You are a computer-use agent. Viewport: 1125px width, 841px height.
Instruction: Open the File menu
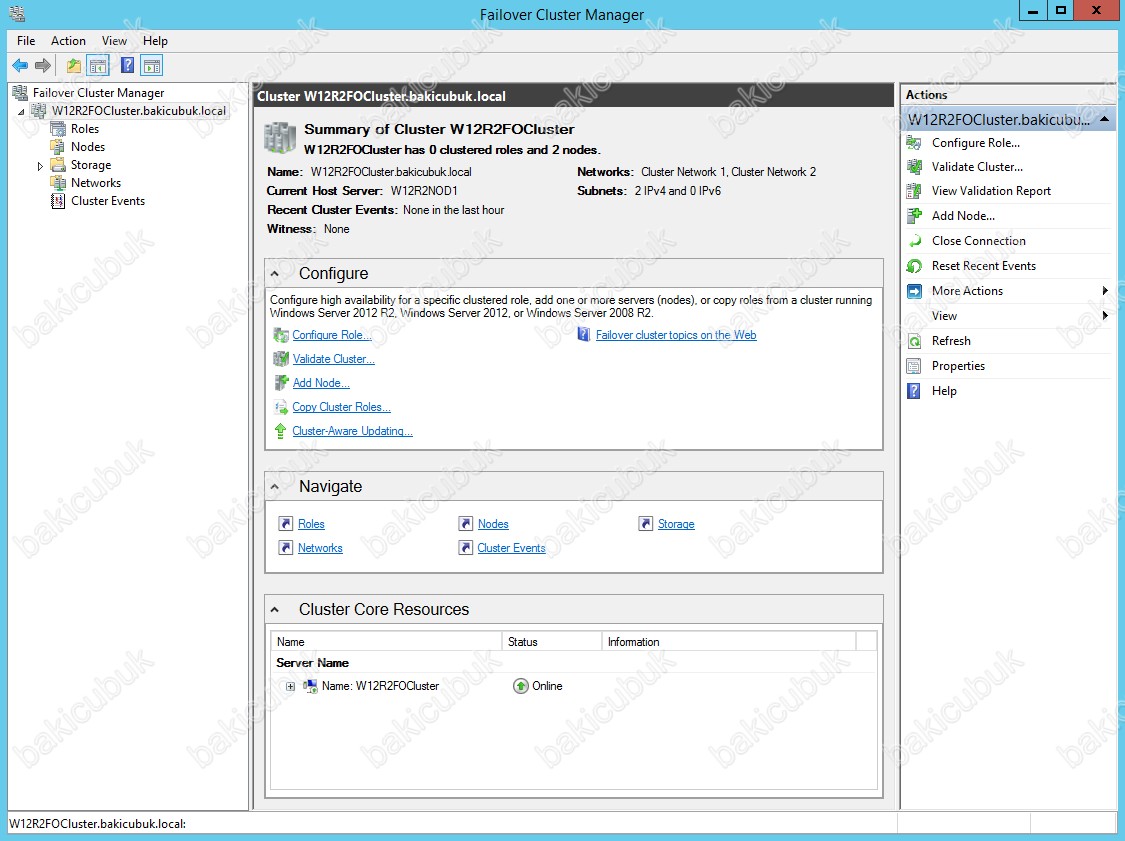click(26, 41)
